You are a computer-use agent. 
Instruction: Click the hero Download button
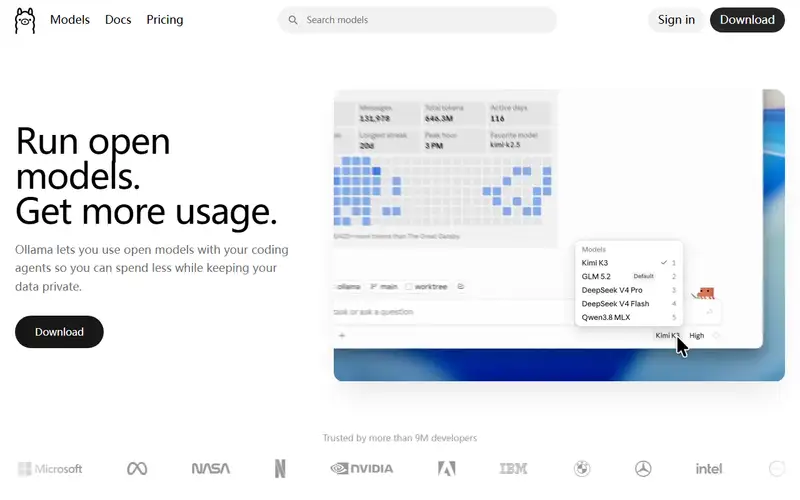(x=59, y=332)
